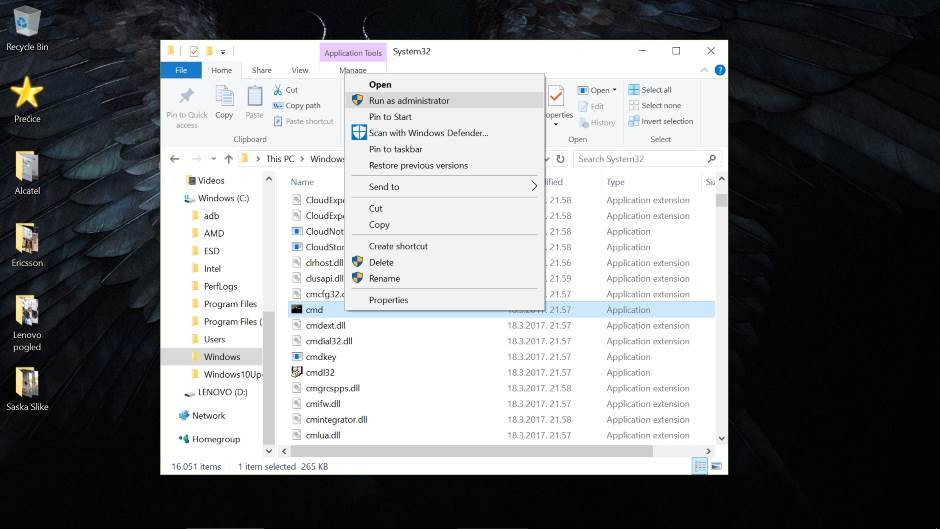Select Program Files folder in navigation tree

tap(229, 304)
